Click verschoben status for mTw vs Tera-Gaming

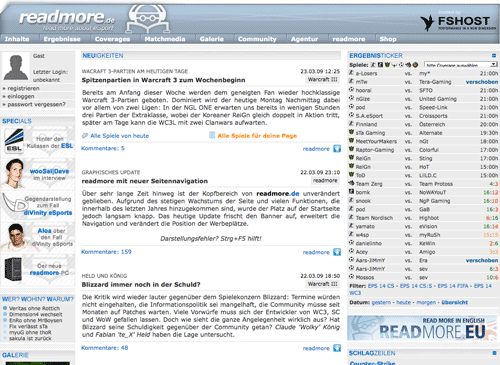(482, 82)
